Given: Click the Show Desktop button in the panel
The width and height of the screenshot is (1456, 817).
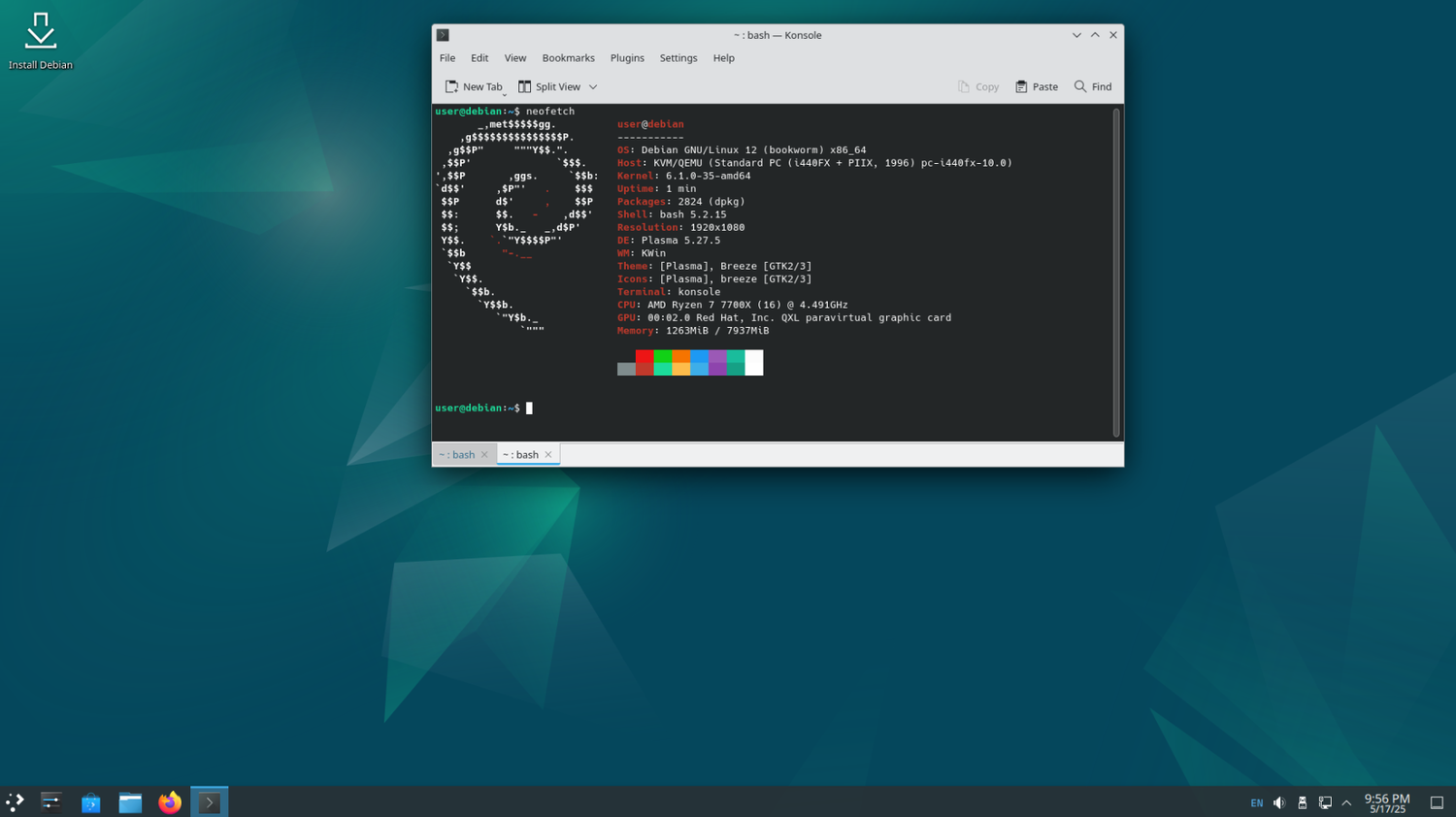Looking at the screenshot, I should [1437, 802].
